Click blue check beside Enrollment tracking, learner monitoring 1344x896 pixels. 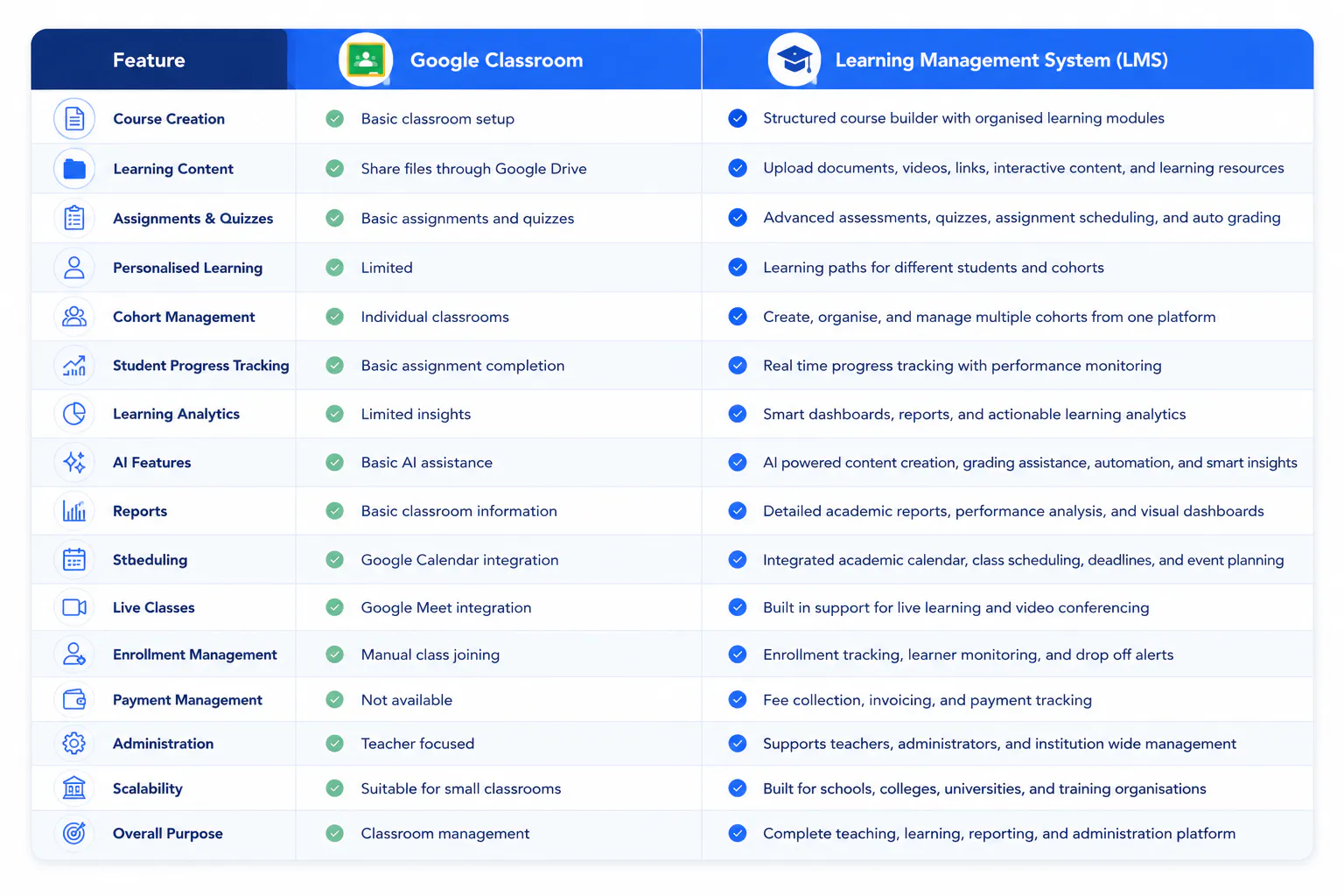(738, 654)
